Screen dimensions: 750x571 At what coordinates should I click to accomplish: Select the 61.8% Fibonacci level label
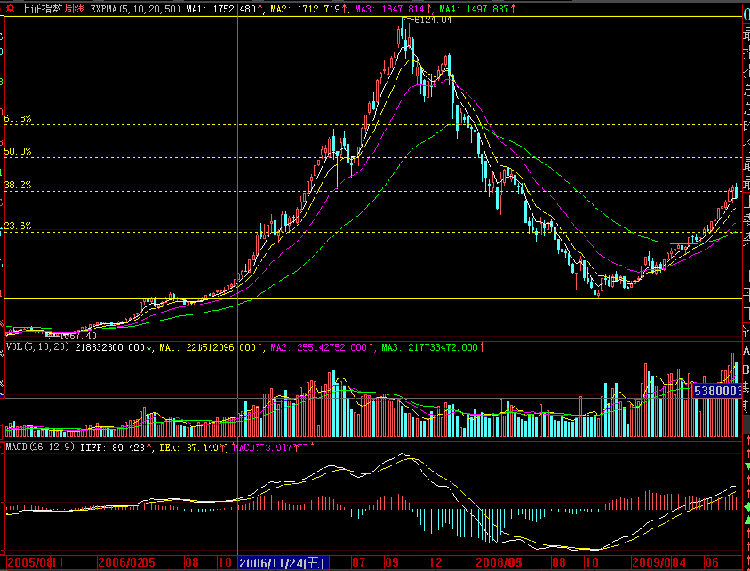18,119
